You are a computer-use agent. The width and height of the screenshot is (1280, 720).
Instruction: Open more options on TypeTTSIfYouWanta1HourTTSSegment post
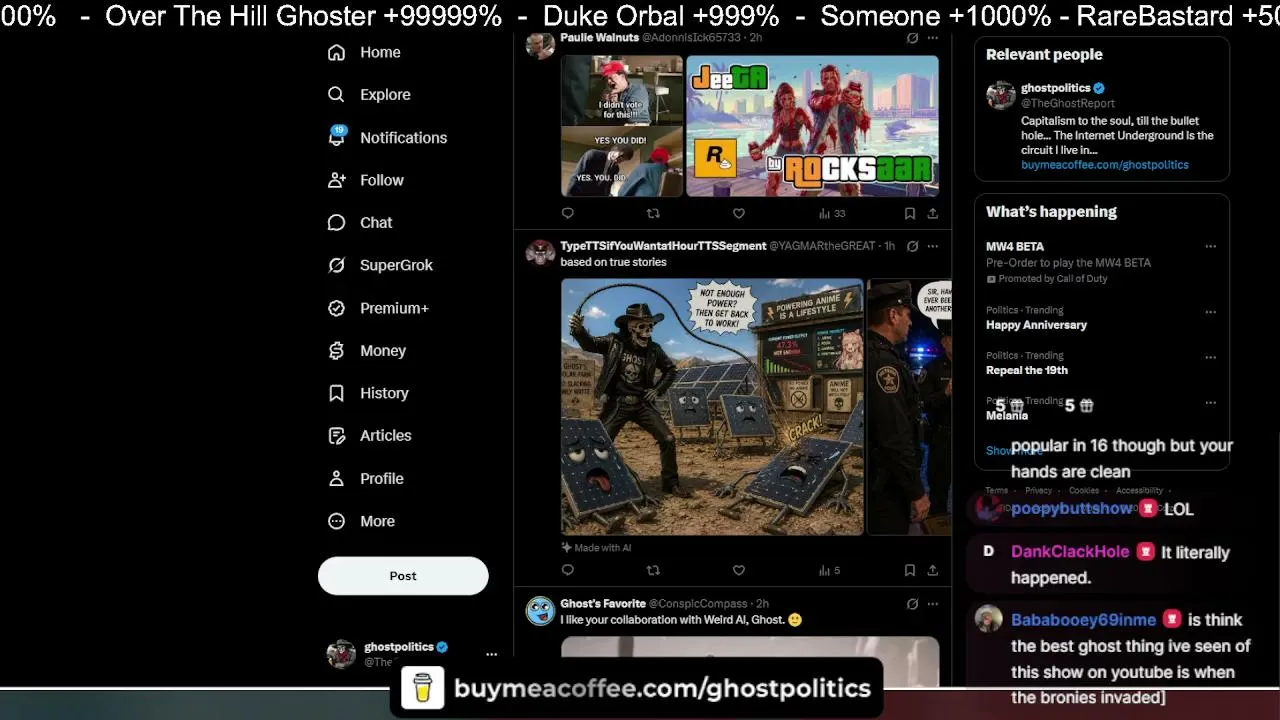(x=932, y=246)
